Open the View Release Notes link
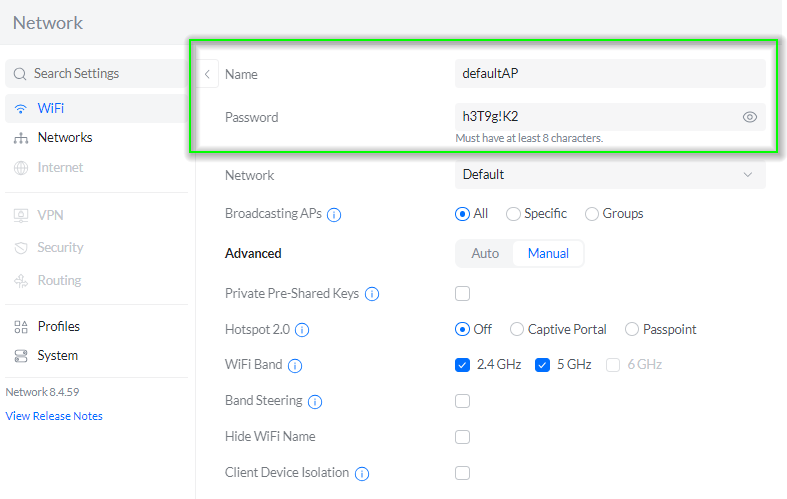The width and height of the screenshot is (787, 499). click(54, 416)
